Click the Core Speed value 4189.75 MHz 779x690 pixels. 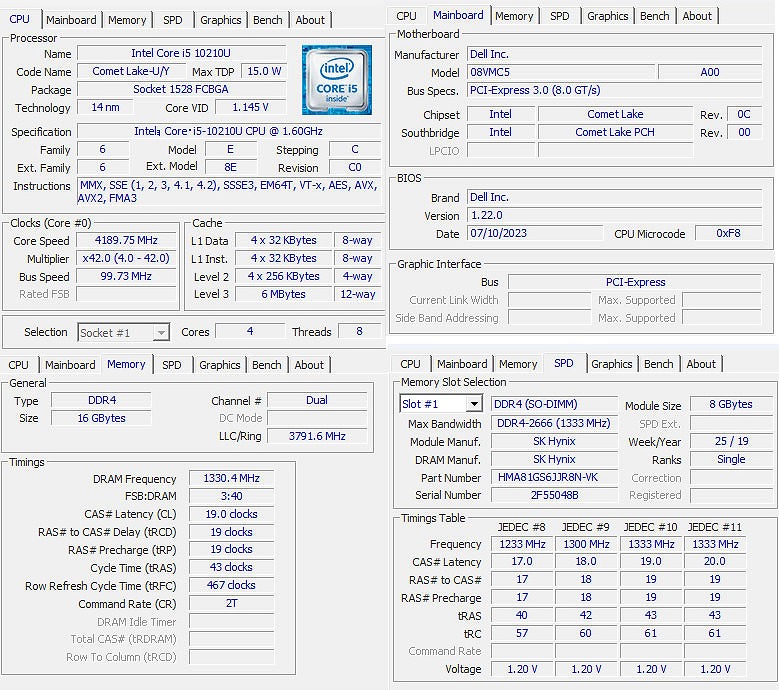click(126, 240)
